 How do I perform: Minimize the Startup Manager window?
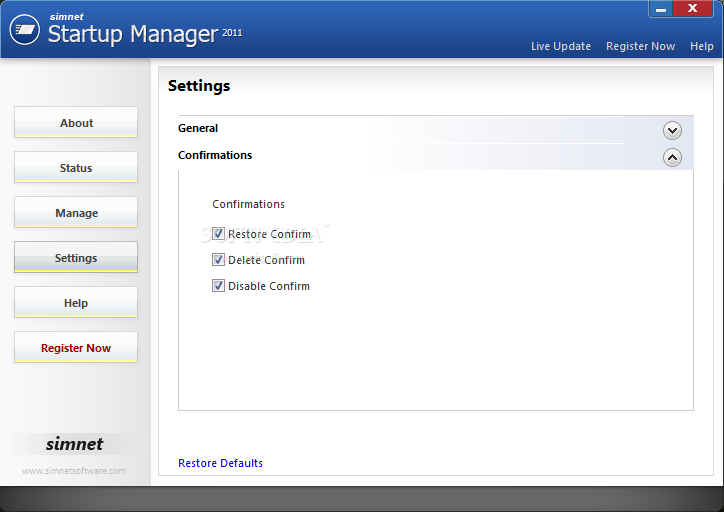(661, 9)
